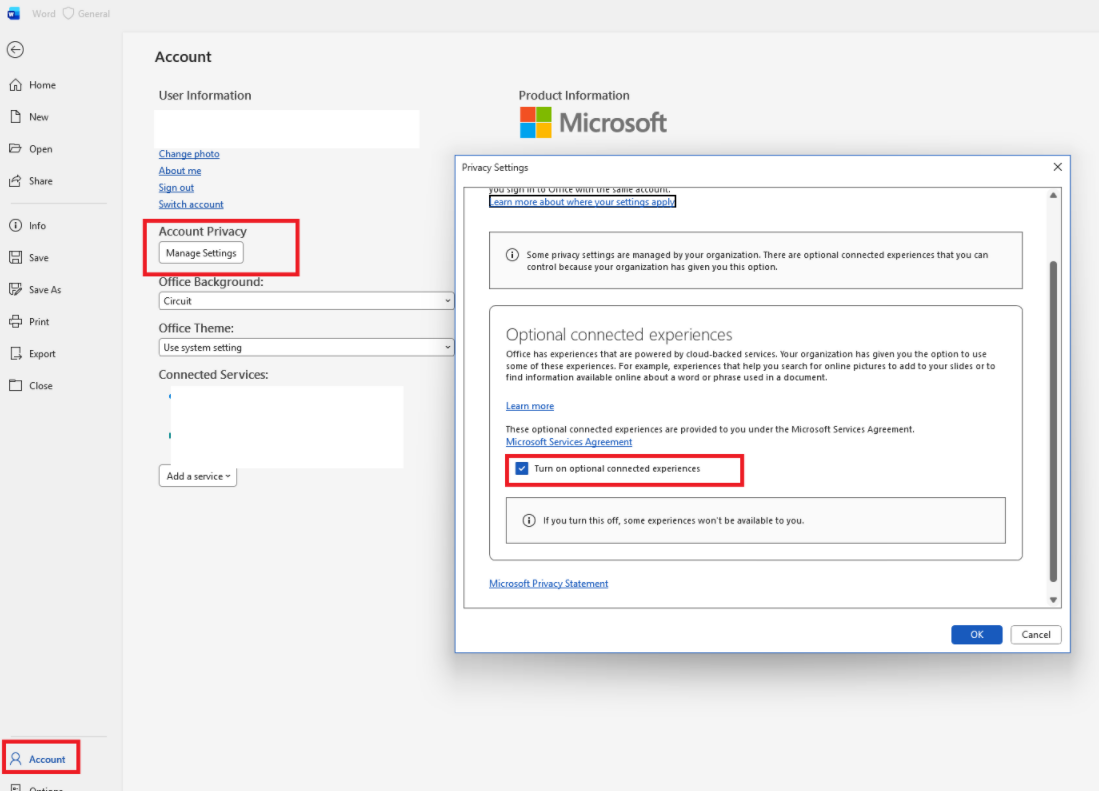1099x791 pixels.
Task: Open Learn more about where settings apply
Action: tap(582, 202)
